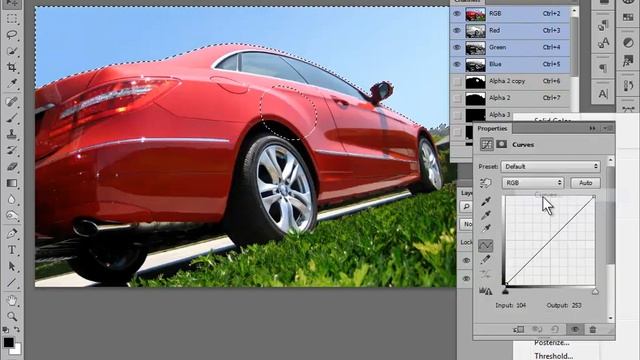Select the Crop tool
Viewport: 640px width, 360px height.
pos(12,67)
